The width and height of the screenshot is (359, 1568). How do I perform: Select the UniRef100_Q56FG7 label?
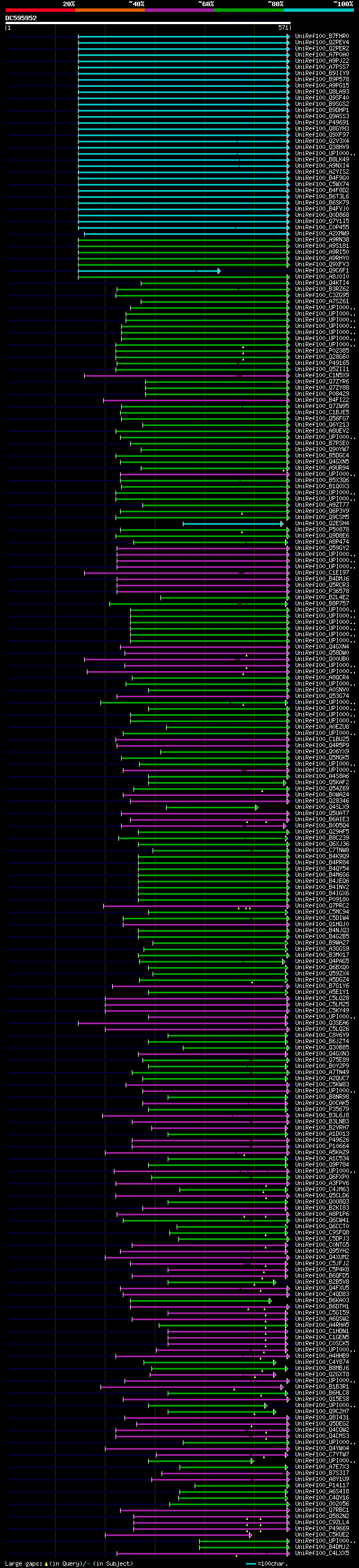(323, 419)
